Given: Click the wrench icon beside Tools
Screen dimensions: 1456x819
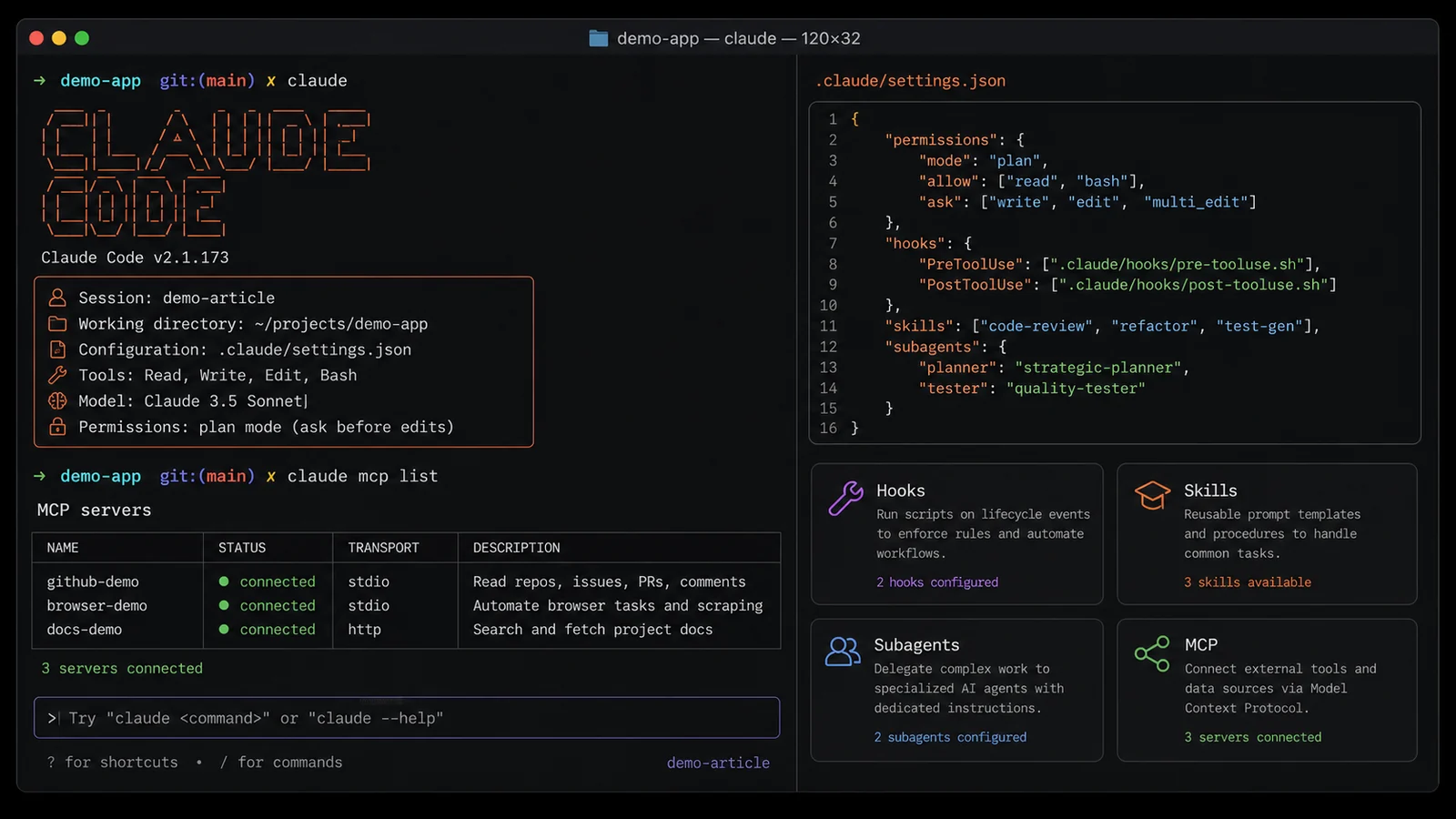Looking at the screenshot, I should (57, 375).
